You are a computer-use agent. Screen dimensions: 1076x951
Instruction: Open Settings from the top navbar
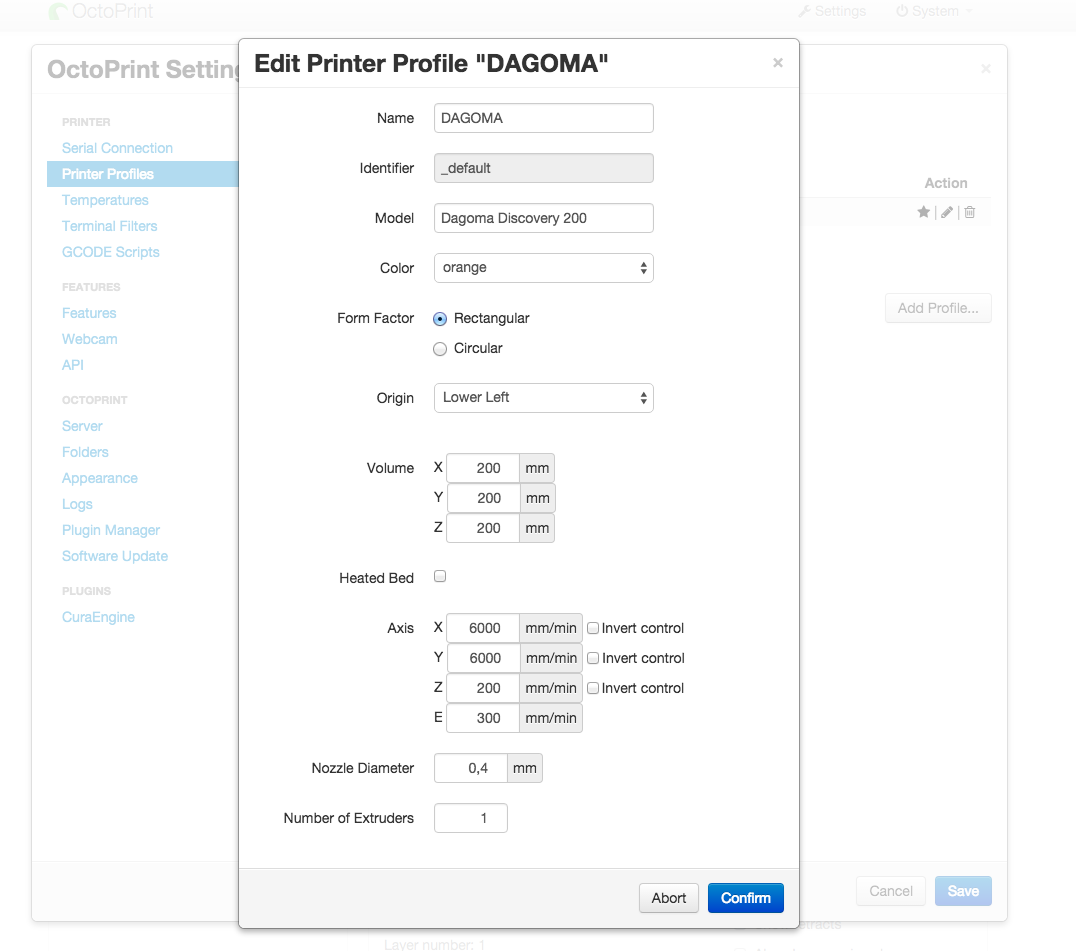tap(832, 11)
